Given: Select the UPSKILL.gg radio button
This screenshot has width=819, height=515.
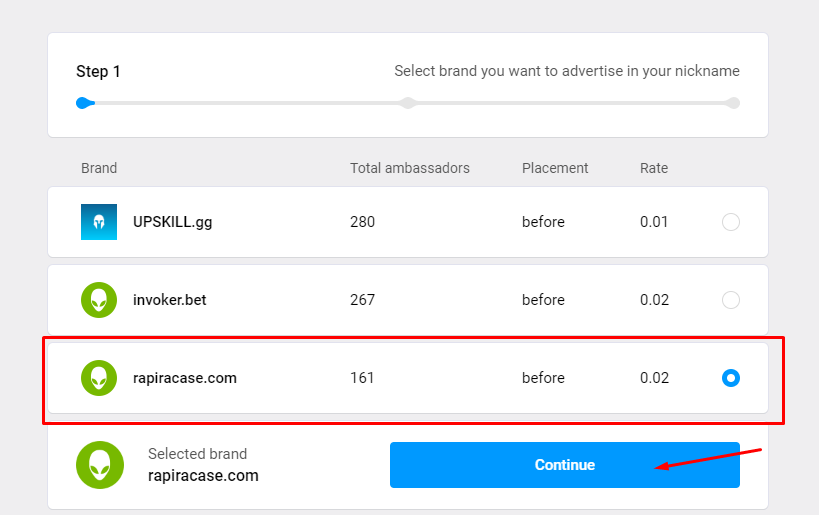Looking at the screenshot, I should 731,222.
